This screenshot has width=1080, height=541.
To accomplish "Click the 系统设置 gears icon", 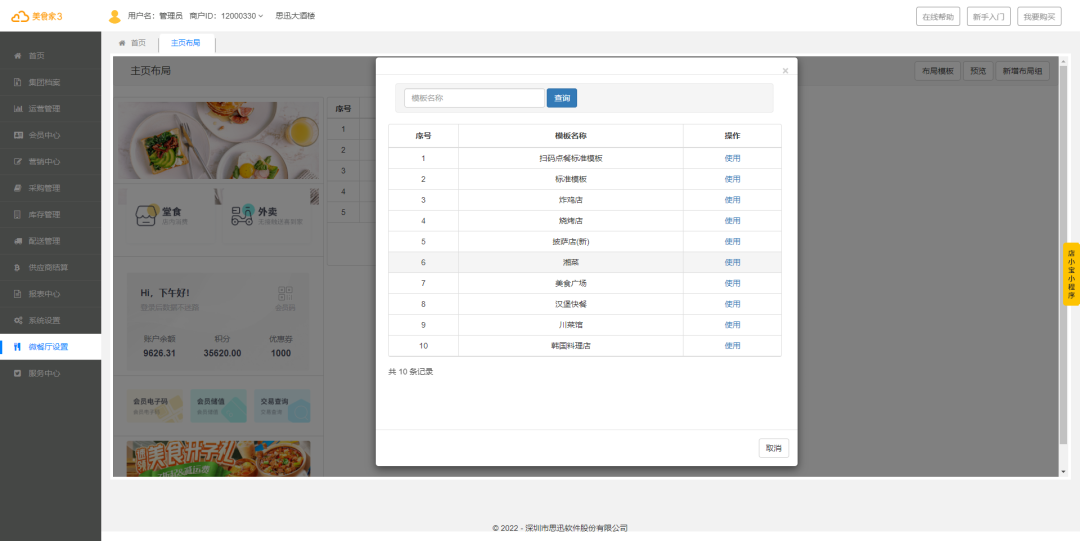I will click(x=18, y=320).
